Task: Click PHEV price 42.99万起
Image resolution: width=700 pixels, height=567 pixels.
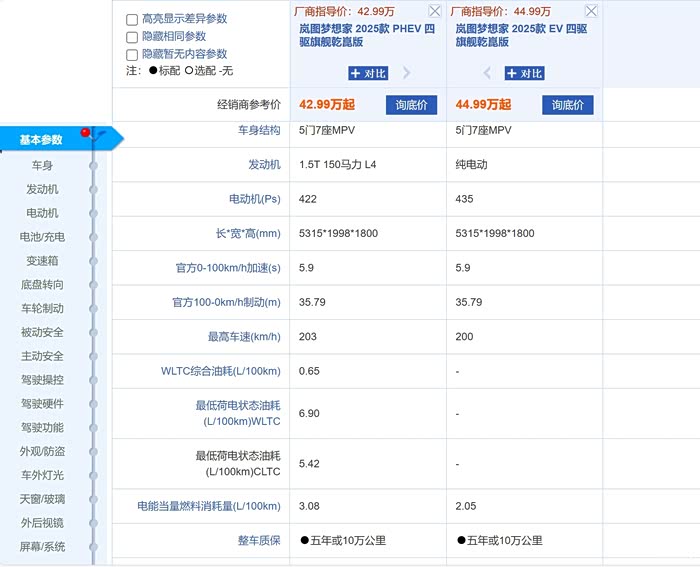Action: pos(327,104)
